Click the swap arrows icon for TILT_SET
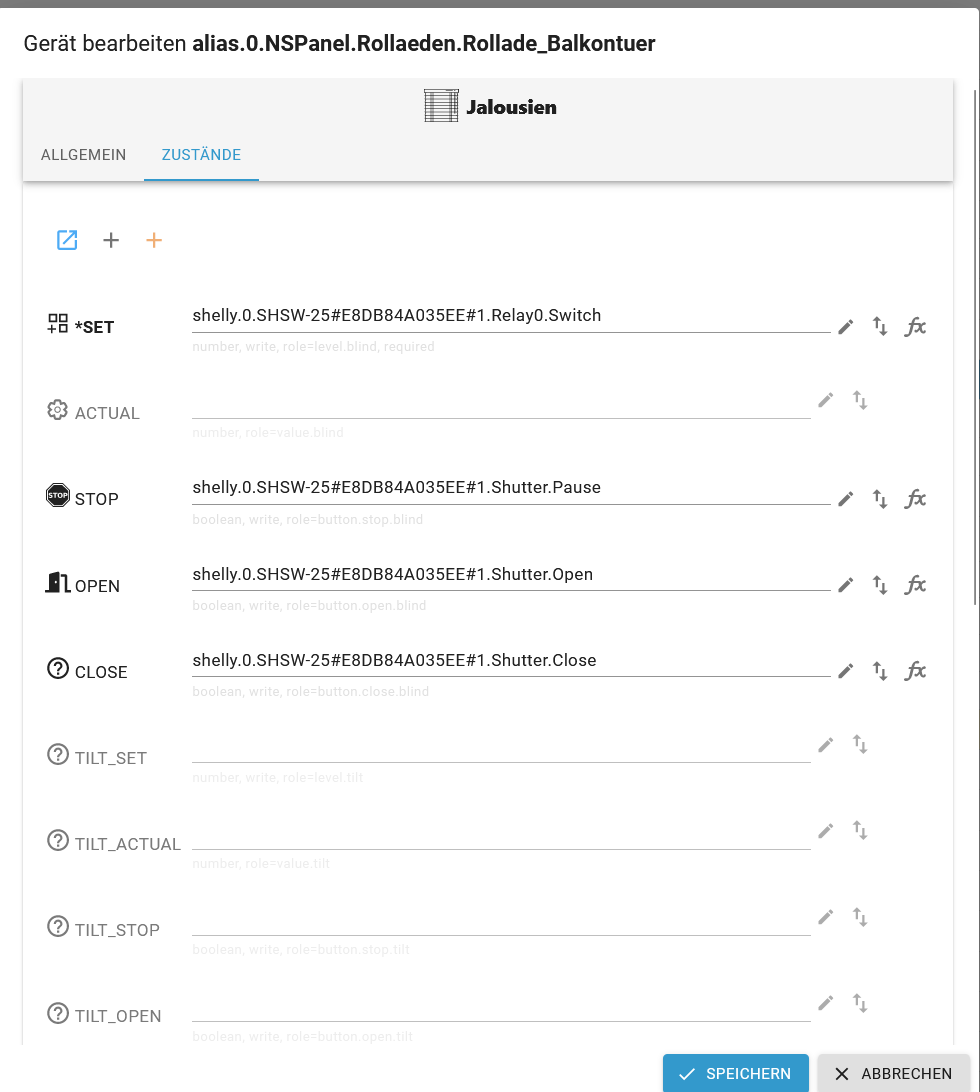This screenshot has width=980, height=1092. coord(860,744)
